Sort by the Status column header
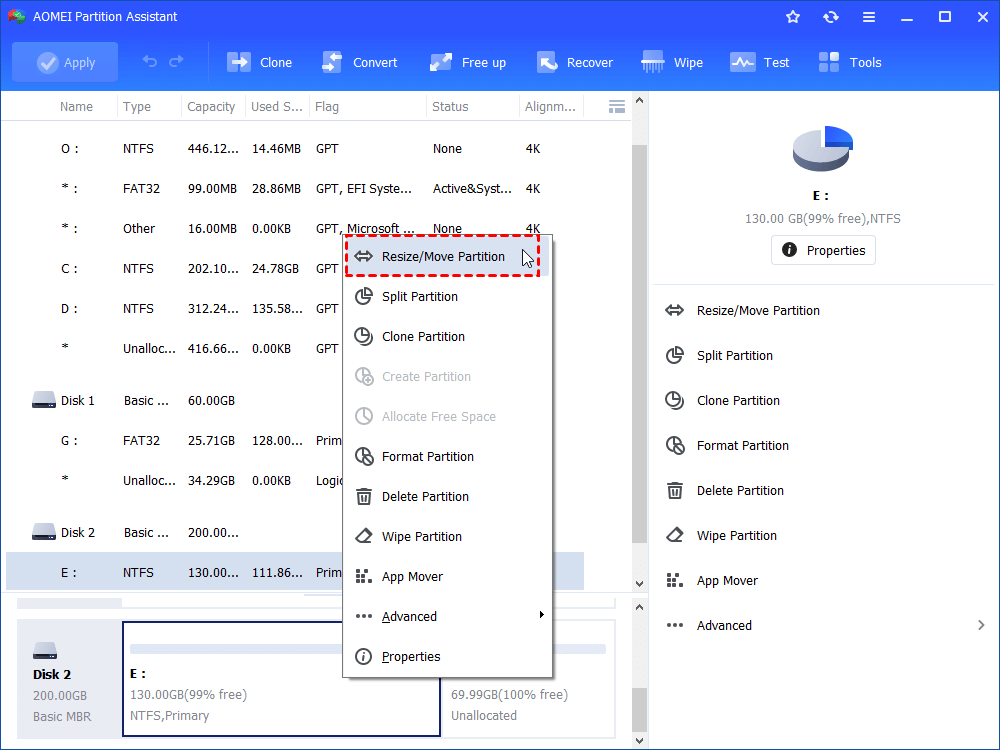Image resolution: width=1000 pixels, height=750 pixels. [450, 107]
